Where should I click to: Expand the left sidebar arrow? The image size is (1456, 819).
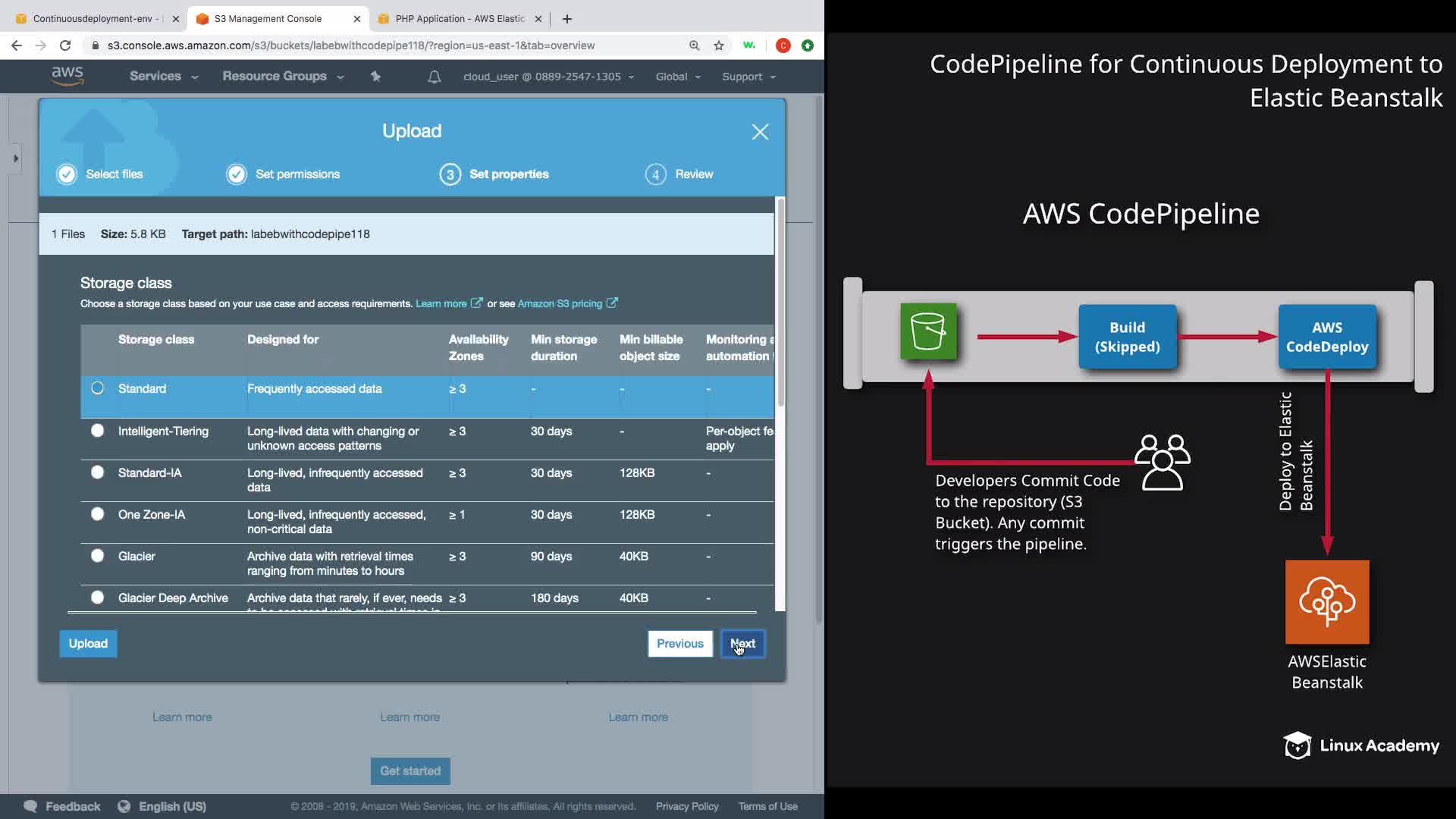pos(16,158)
